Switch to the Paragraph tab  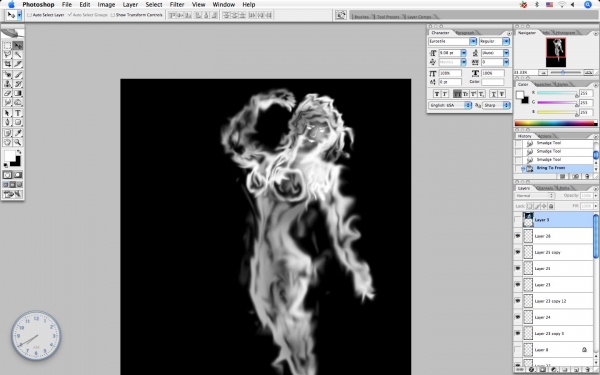pos(465,33)
